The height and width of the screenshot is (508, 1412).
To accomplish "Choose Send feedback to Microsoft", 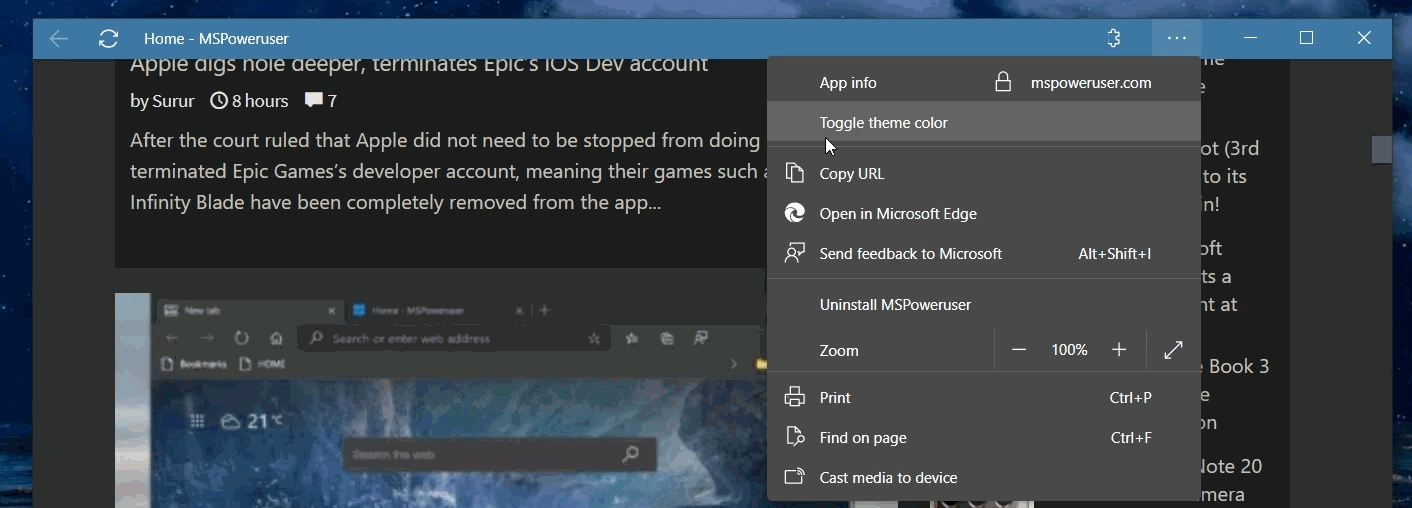I will (984, 253).
